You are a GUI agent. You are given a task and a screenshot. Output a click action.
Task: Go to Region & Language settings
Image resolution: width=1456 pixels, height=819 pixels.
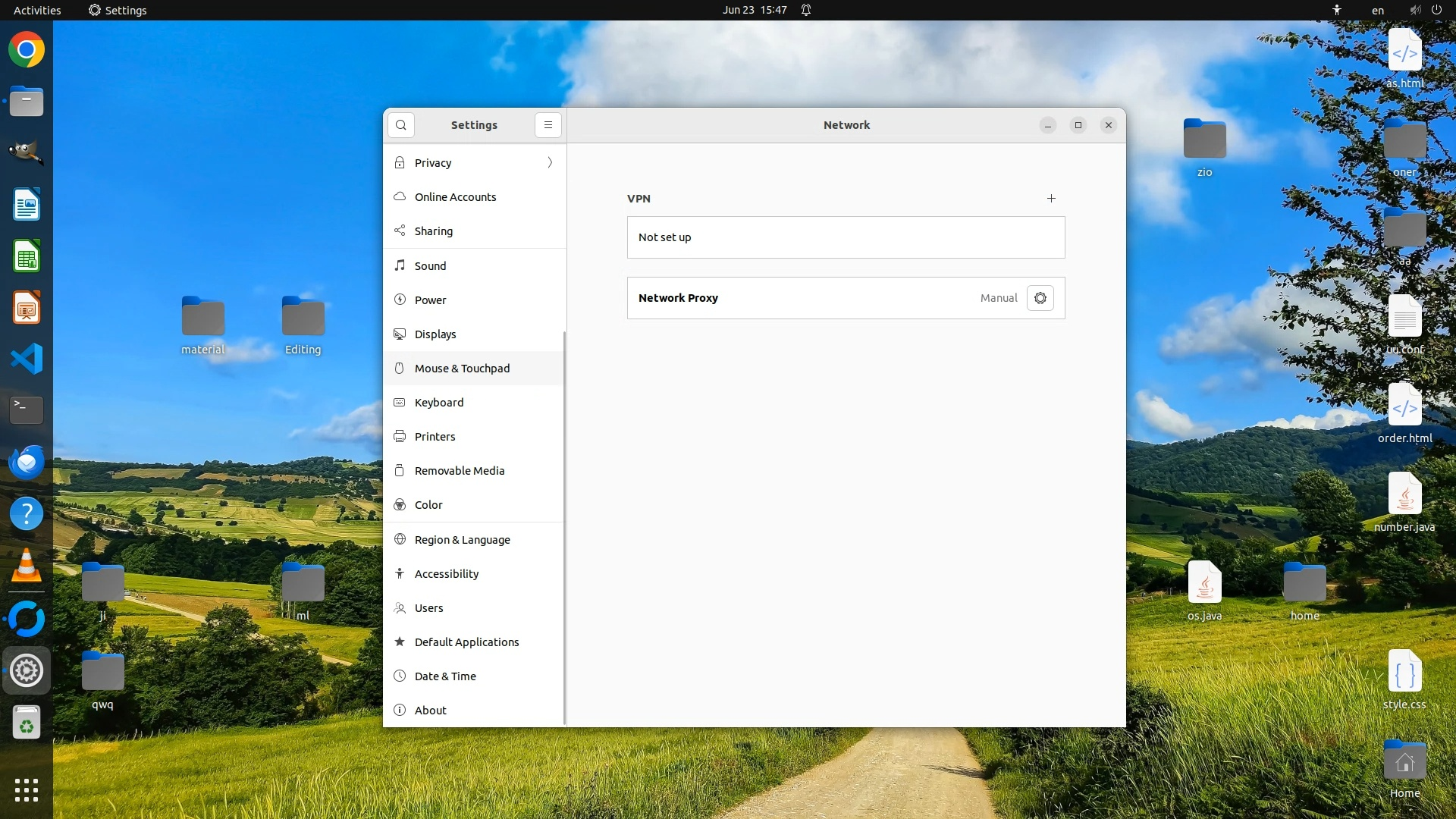tap(462, 540)
